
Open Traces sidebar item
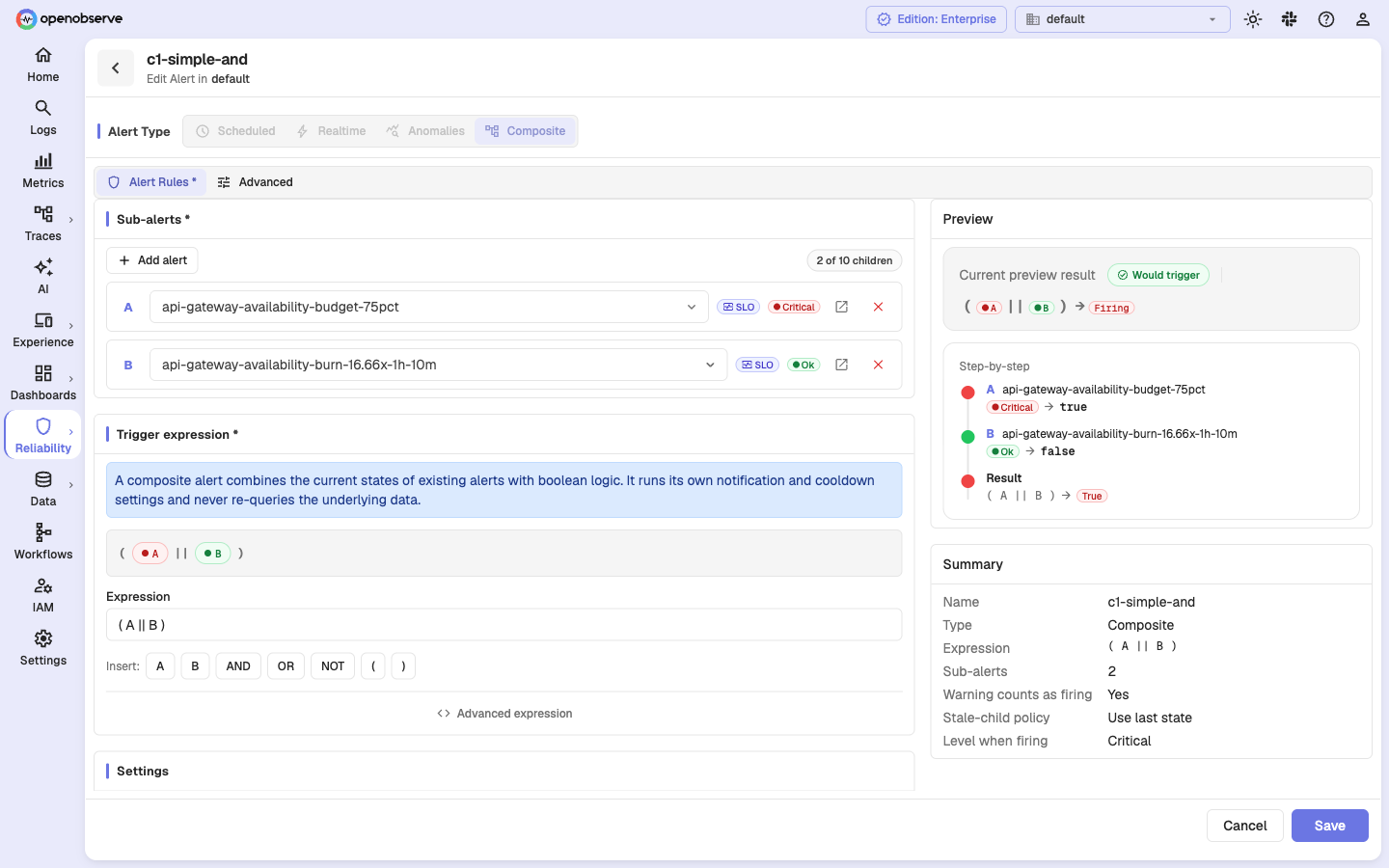click(42, 224)
